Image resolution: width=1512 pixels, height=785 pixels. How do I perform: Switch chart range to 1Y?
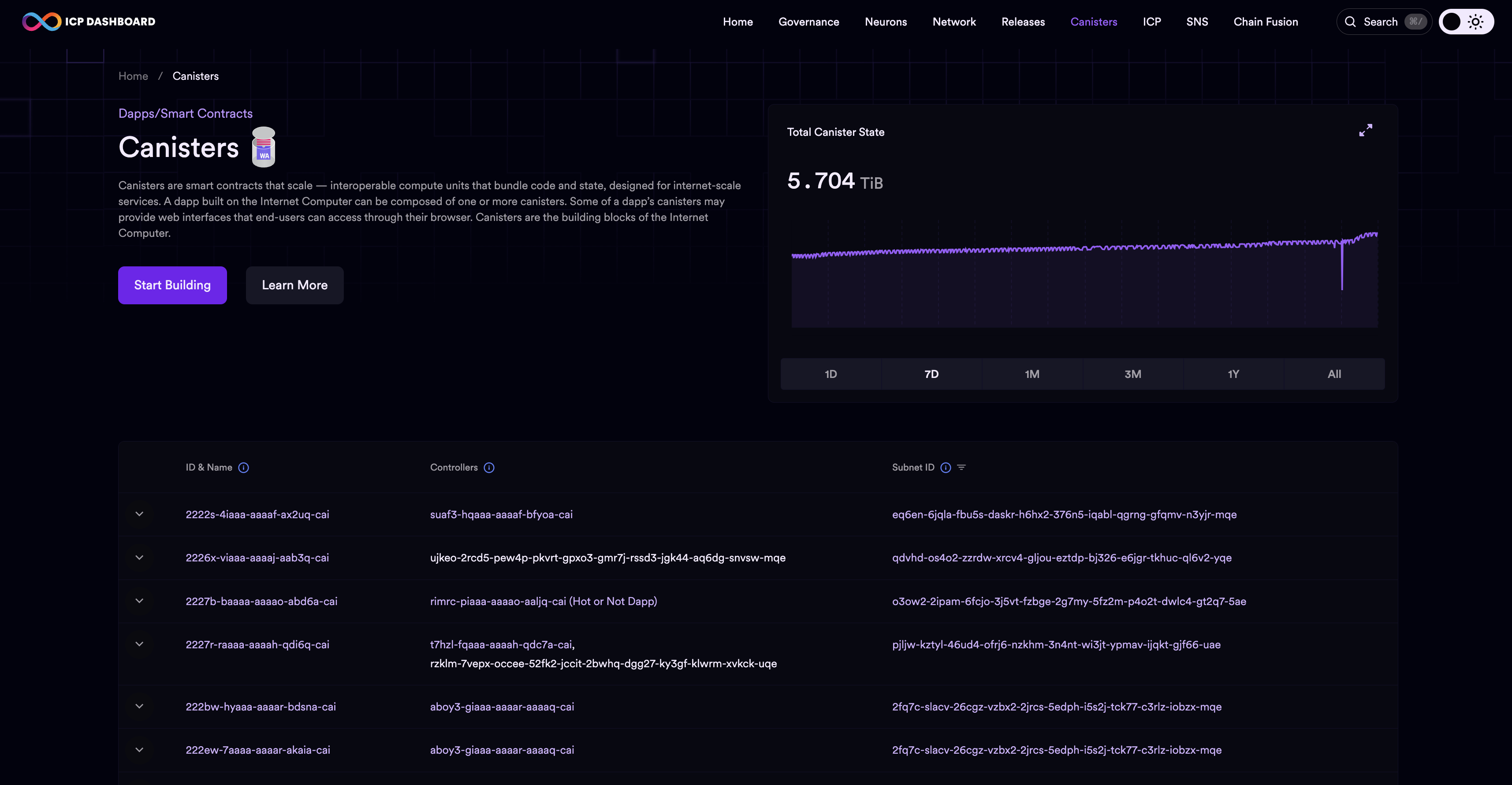(x=1233, y=374)
